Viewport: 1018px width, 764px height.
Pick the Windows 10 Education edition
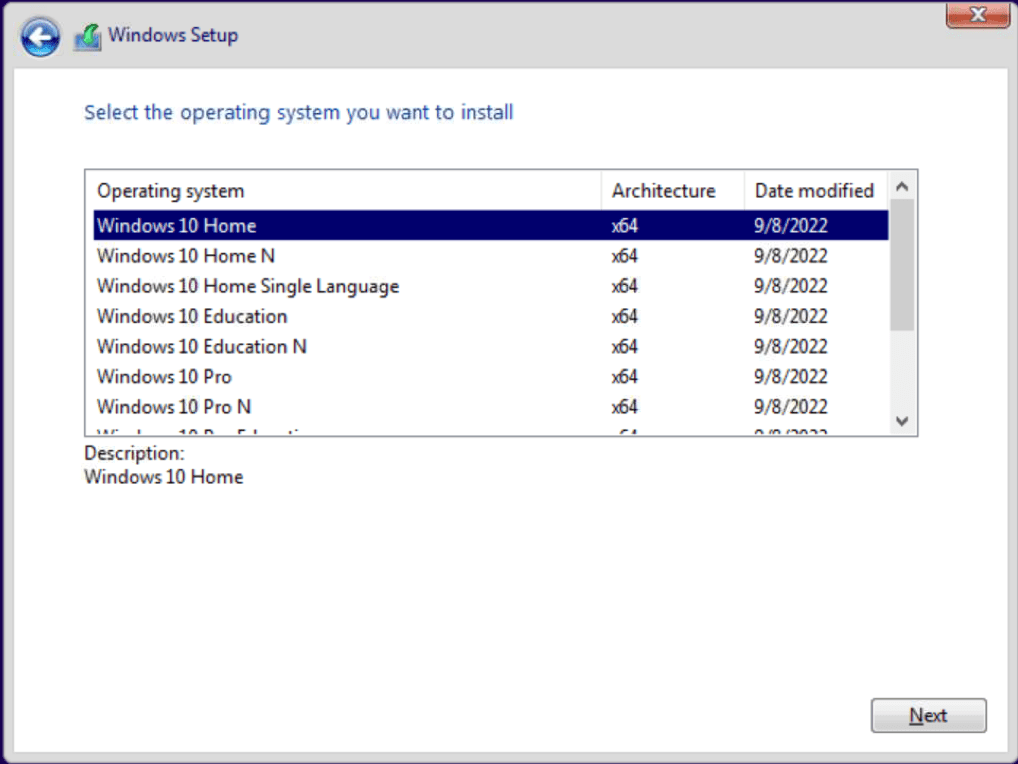coord(491,316)
